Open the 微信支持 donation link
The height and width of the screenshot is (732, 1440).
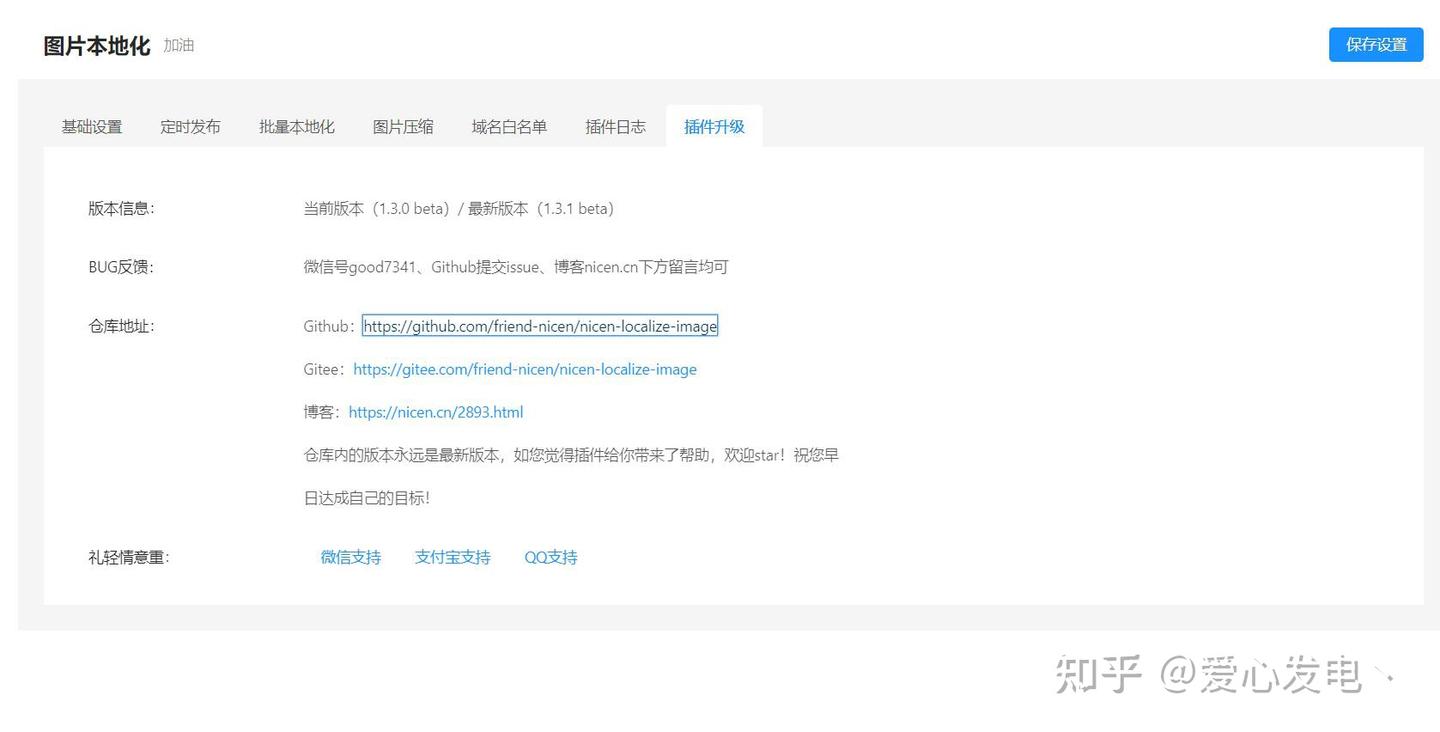pos(350,557)
